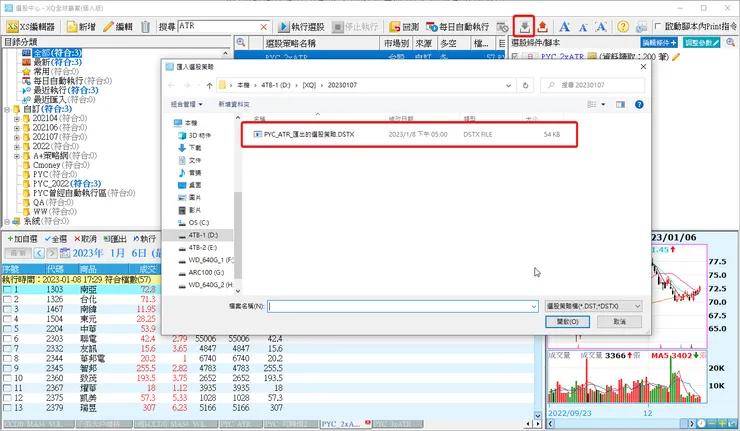Click 調整參數 button in conditions panel
This screenshot has width=740, height=431.
coord(702,42)
